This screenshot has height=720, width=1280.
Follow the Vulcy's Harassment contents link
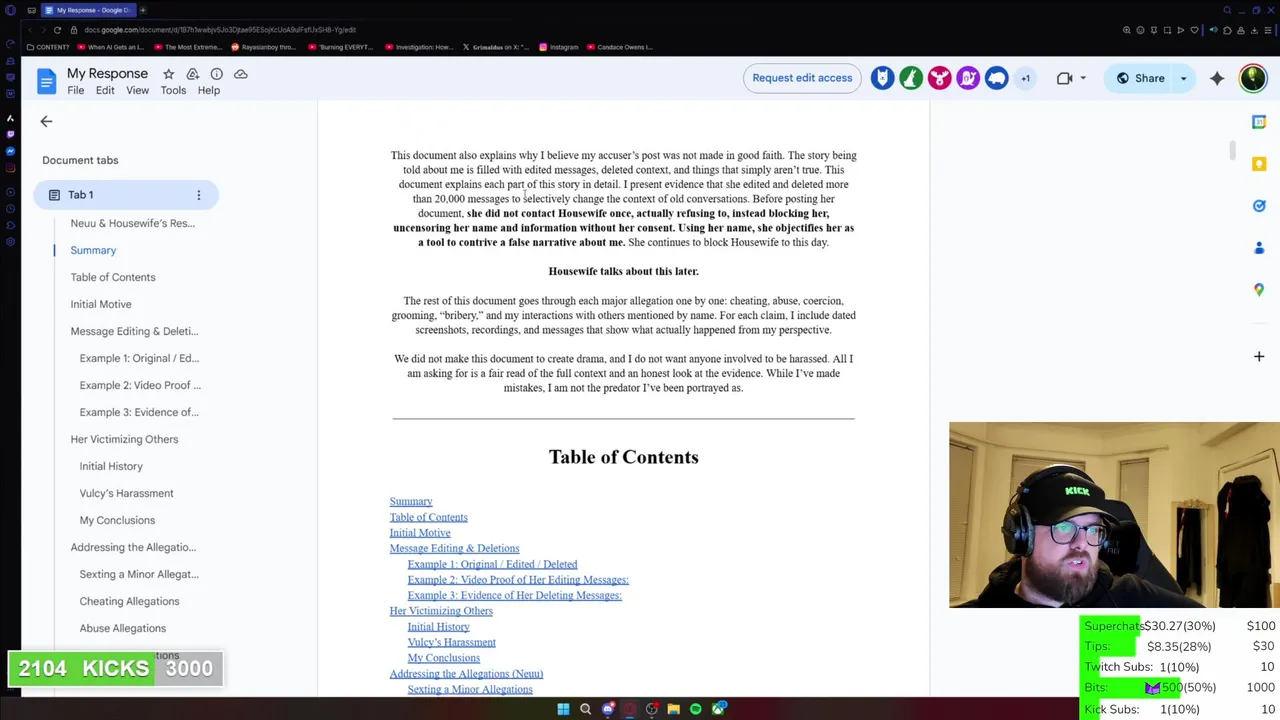click(x=451, y=642)
